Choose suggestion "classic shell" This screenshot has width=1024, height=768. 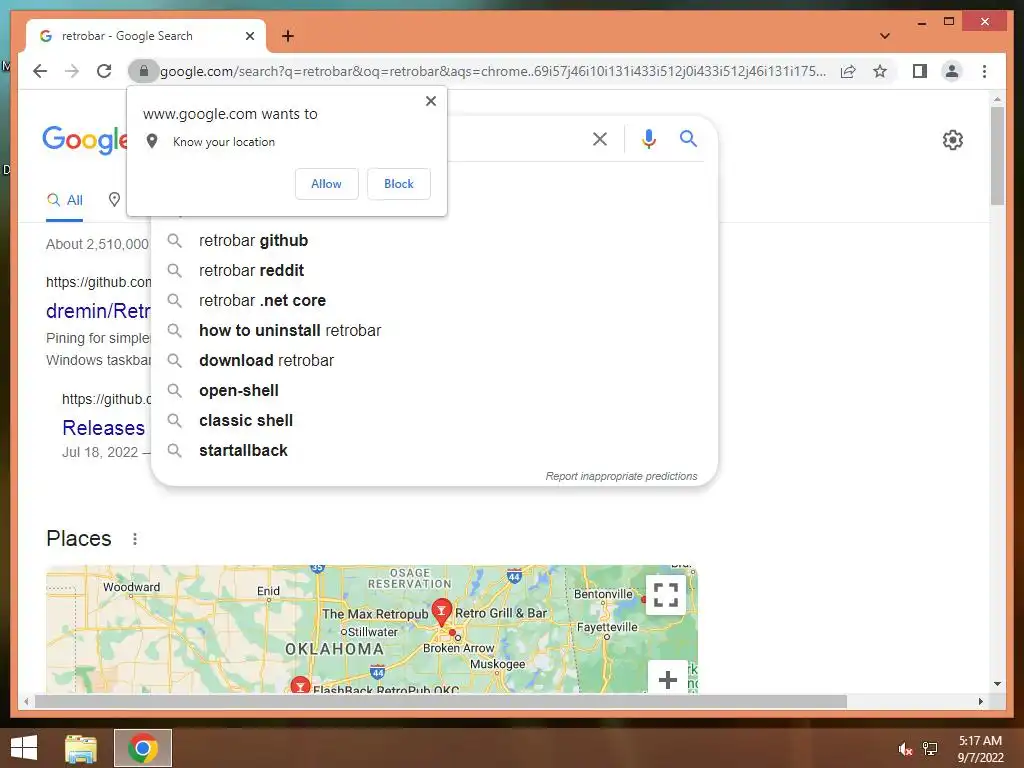(434, 421)
